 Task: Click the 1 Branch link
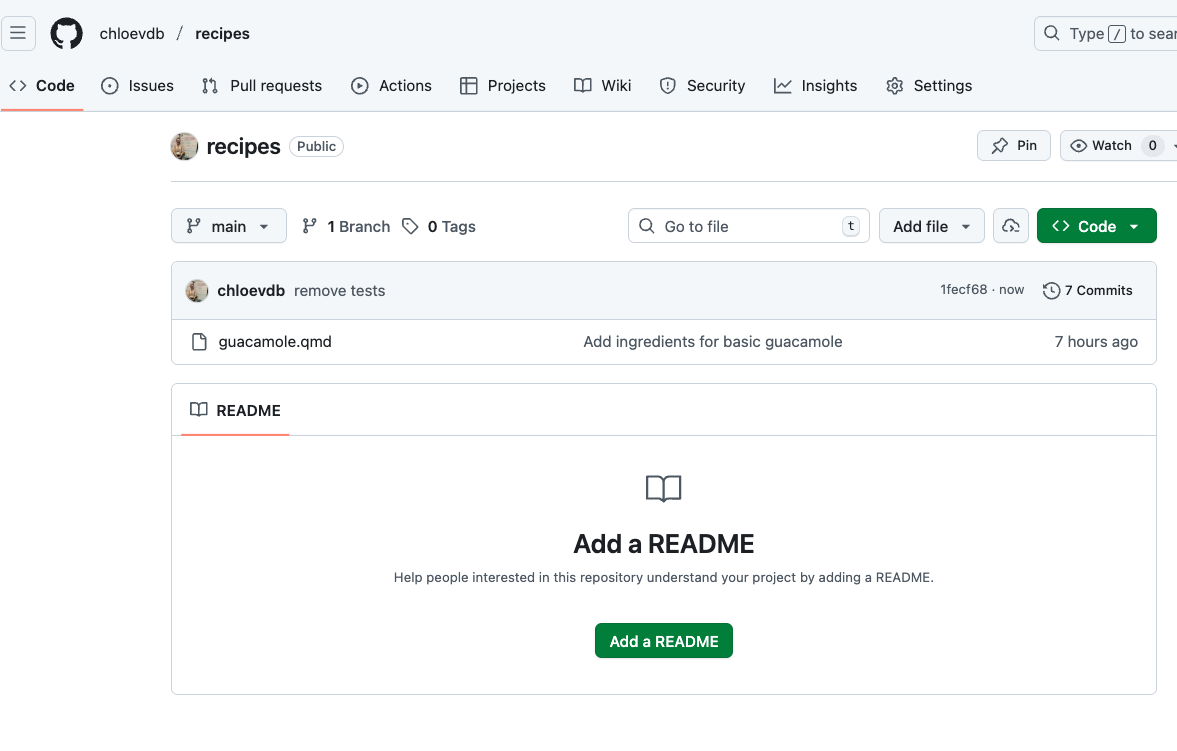tap(346, 226)
